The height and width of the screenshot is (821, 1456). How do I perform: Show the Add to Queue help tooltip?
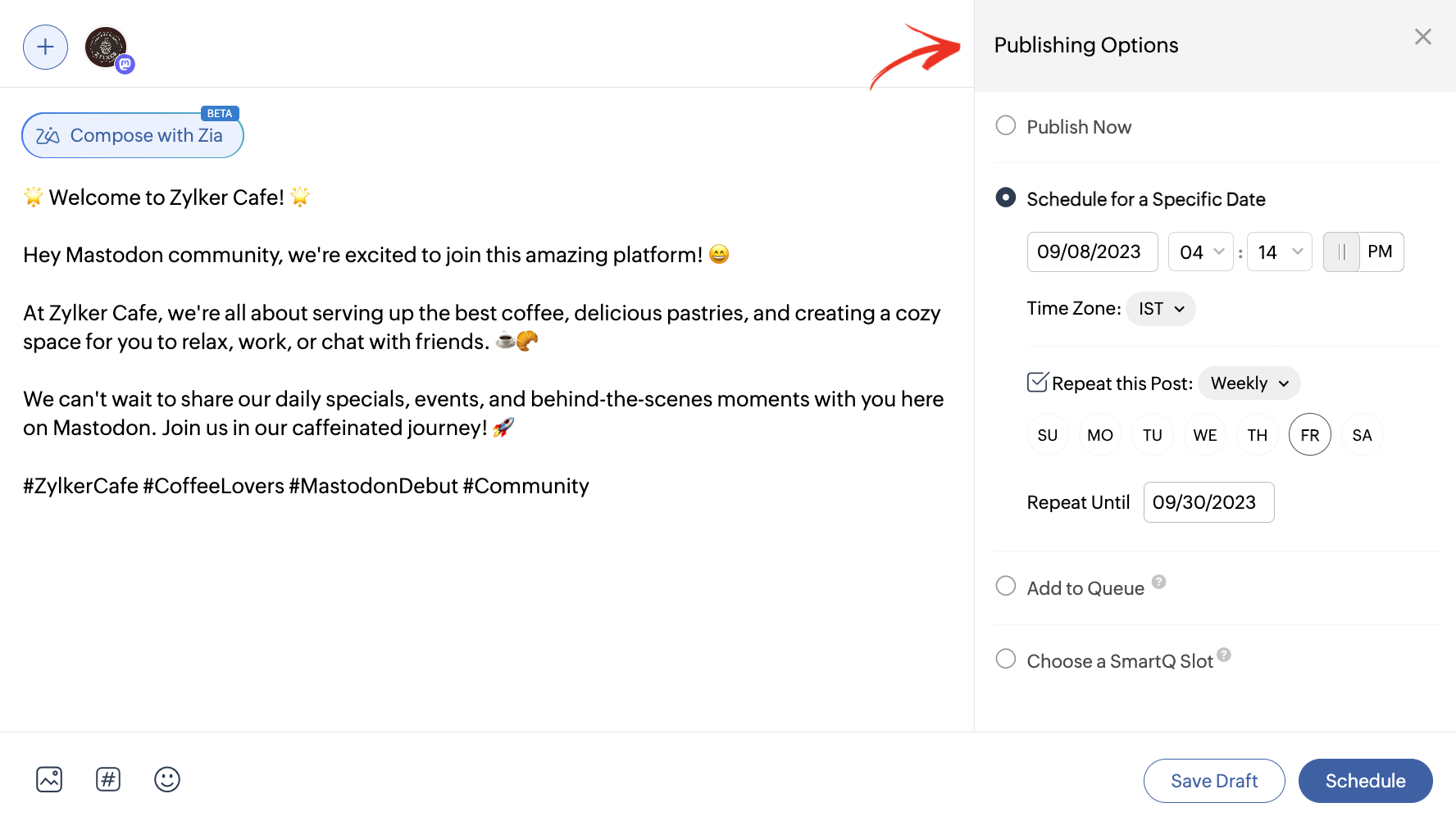coord(1158,582)
